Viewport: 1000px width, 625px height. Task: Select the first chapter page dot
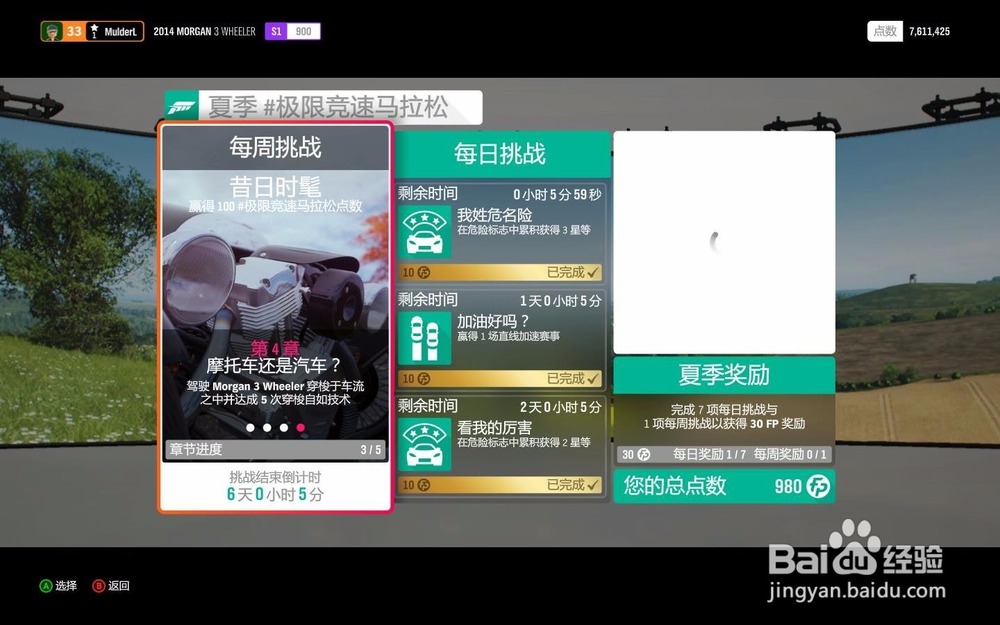pyautogui.click(x=250, y=428)
